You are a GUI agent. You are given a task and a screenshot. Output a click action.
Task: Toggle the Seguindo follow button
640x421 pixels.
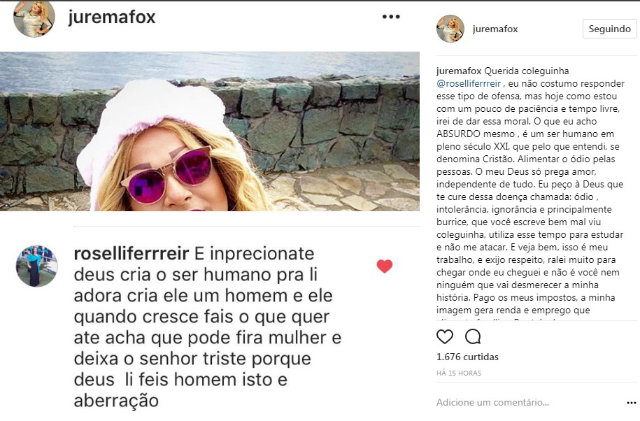pos(609,29)
